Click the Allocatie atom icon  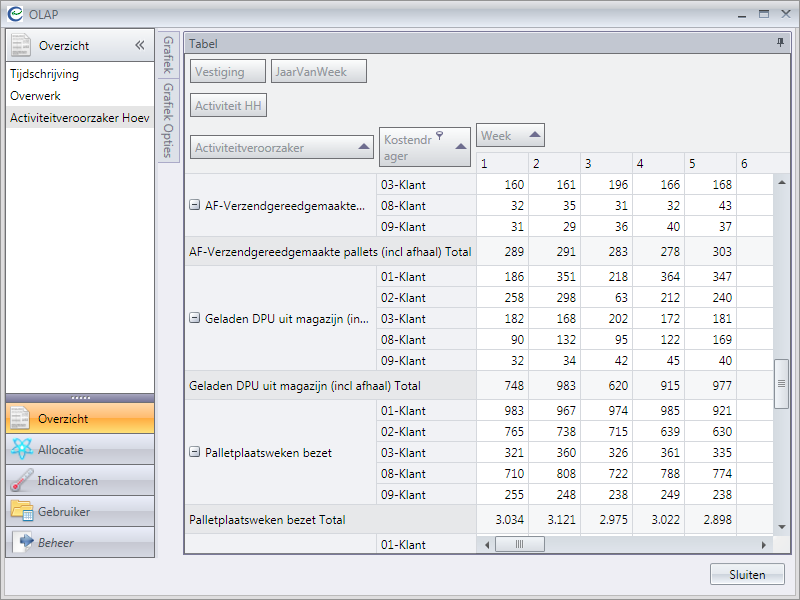22,450
